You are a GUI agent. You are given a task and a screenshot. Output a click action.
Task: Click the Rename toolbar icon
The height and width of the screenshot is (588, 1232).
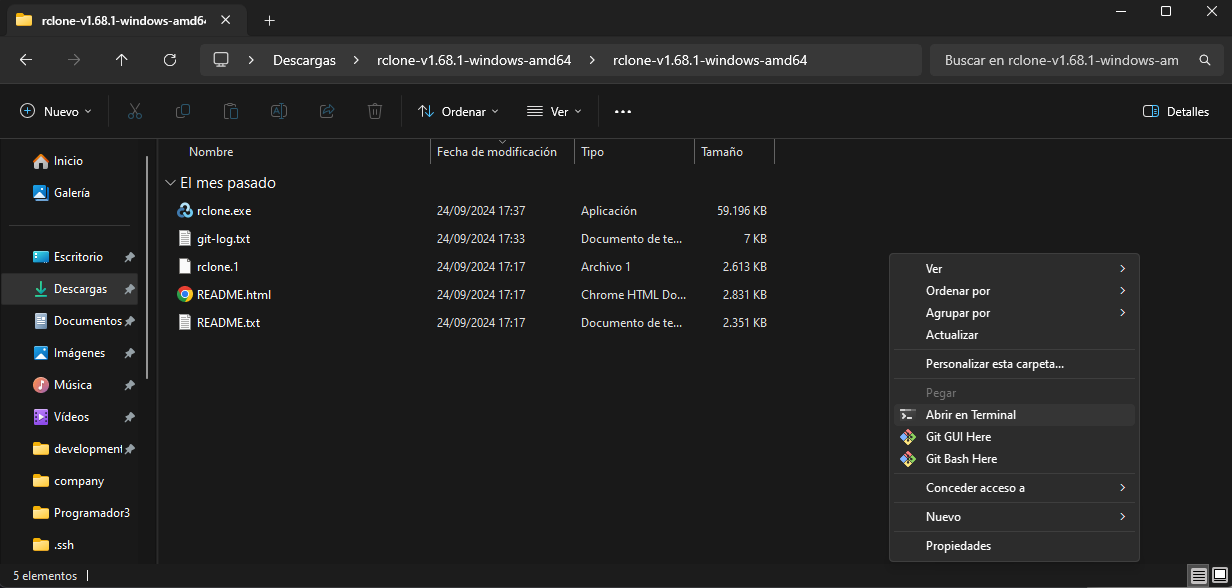pyautogui.click(x=279, y=111)
